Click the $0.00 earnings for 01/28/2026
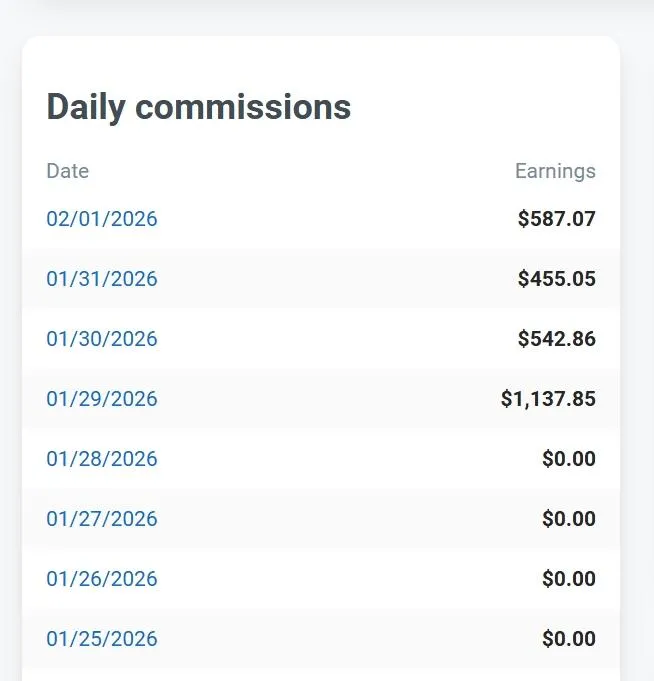This screenshot has width=654, height=681. (568, 459)
